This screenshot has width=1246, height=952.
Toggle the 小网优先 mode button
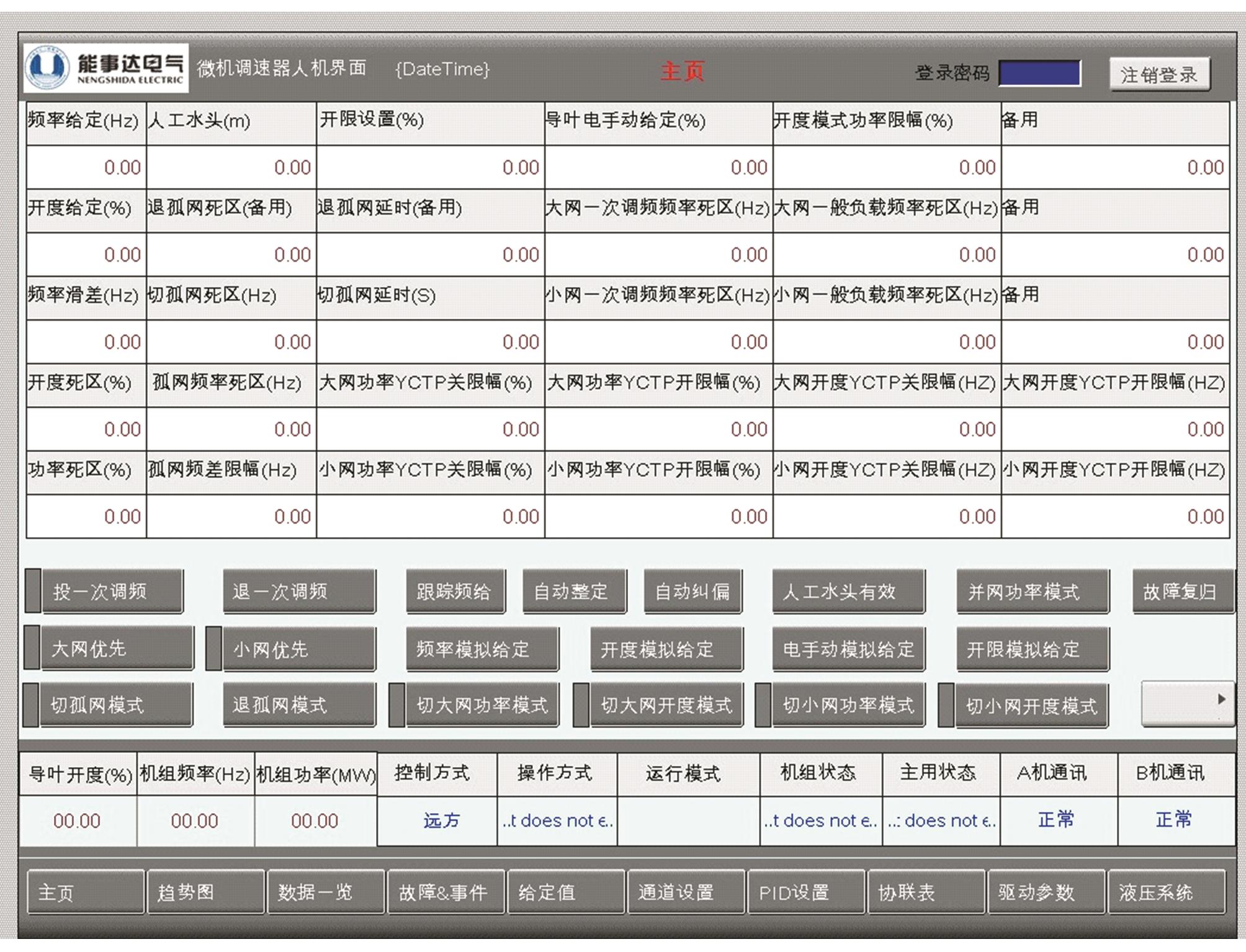[298, 649]
